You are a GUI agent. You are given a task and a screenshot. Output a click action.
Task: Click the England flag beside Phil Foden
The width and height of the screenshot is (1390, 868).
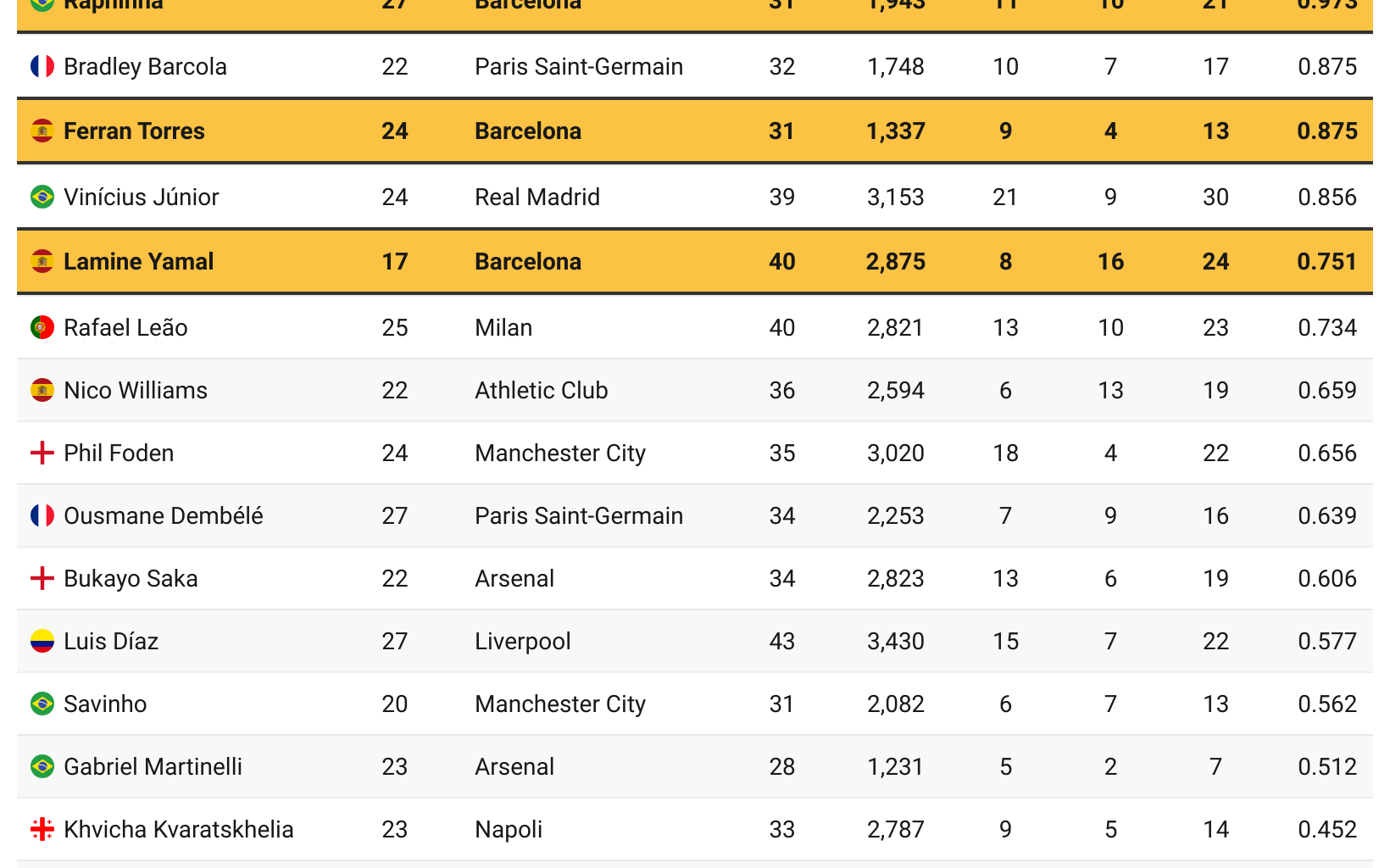[x=42, y=453]
